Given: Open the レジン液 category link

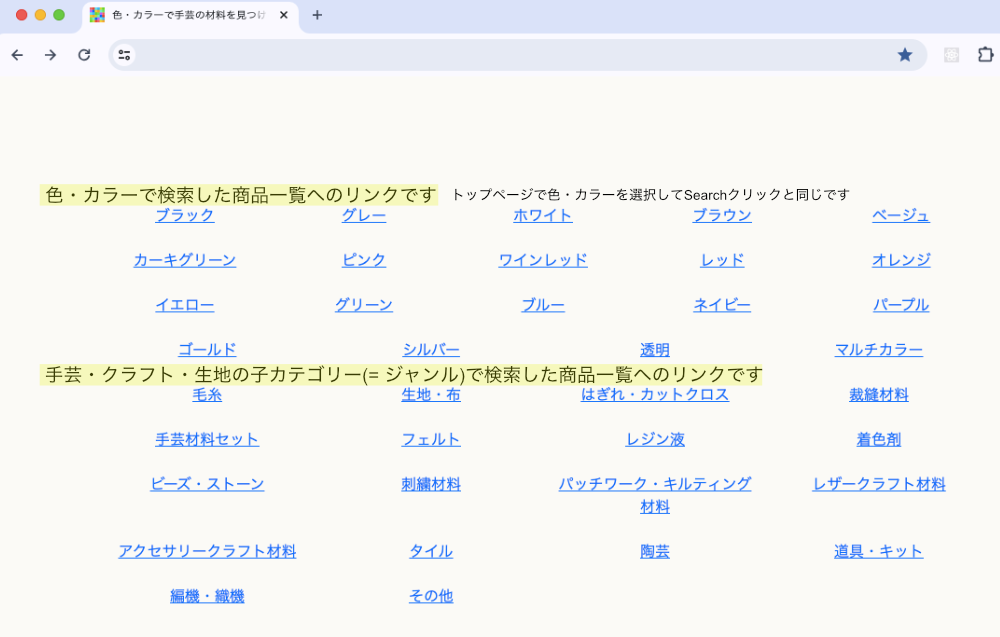Looking at the screenshot, I should tap(655, 439).
